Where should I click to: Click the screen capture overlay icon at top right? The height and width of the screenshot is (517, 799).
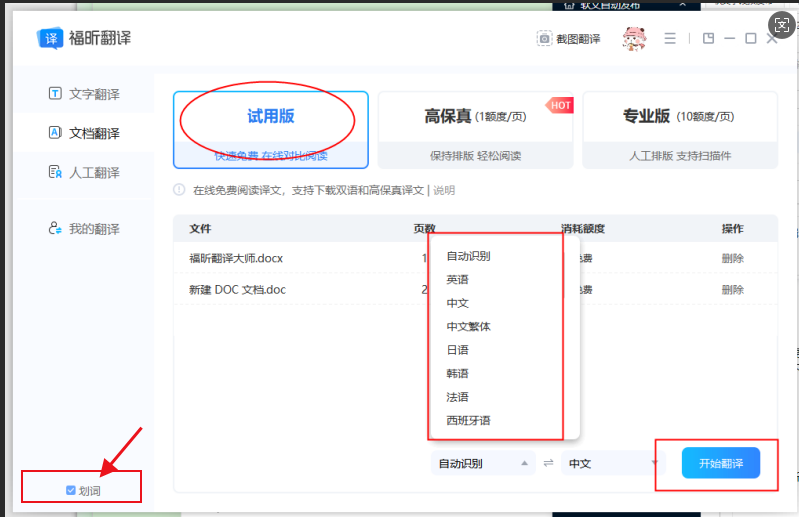point(782,24)
